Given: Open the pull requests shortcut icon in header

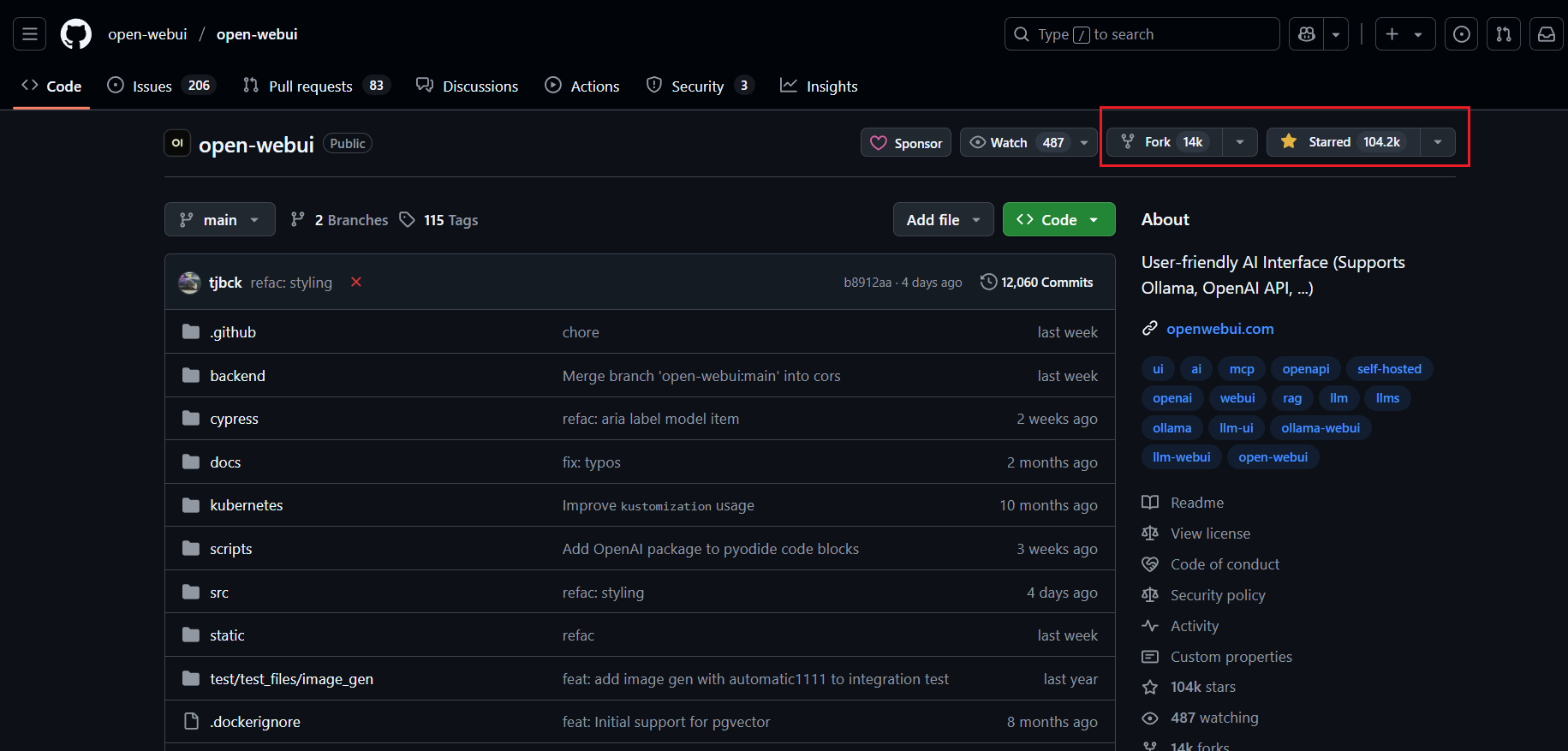Looking at the screenshot, I should pos(1504,34).
